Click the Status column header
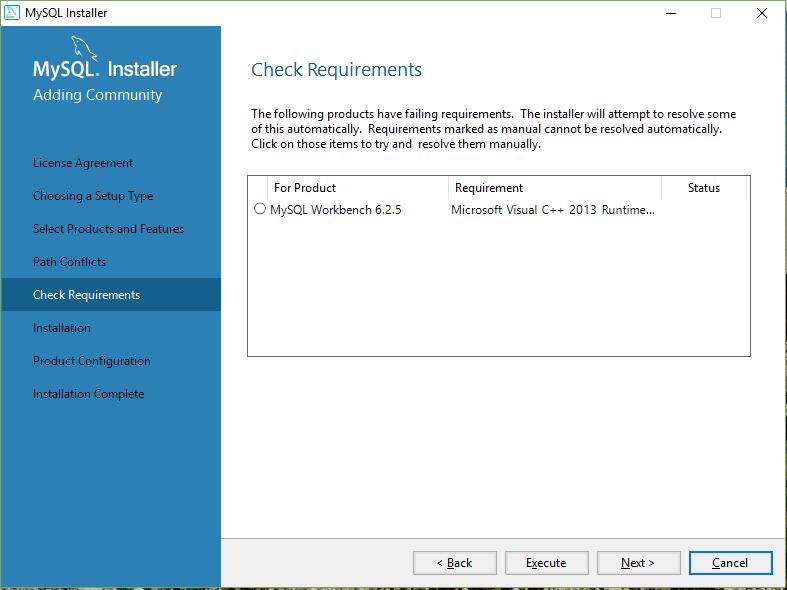 703,188
